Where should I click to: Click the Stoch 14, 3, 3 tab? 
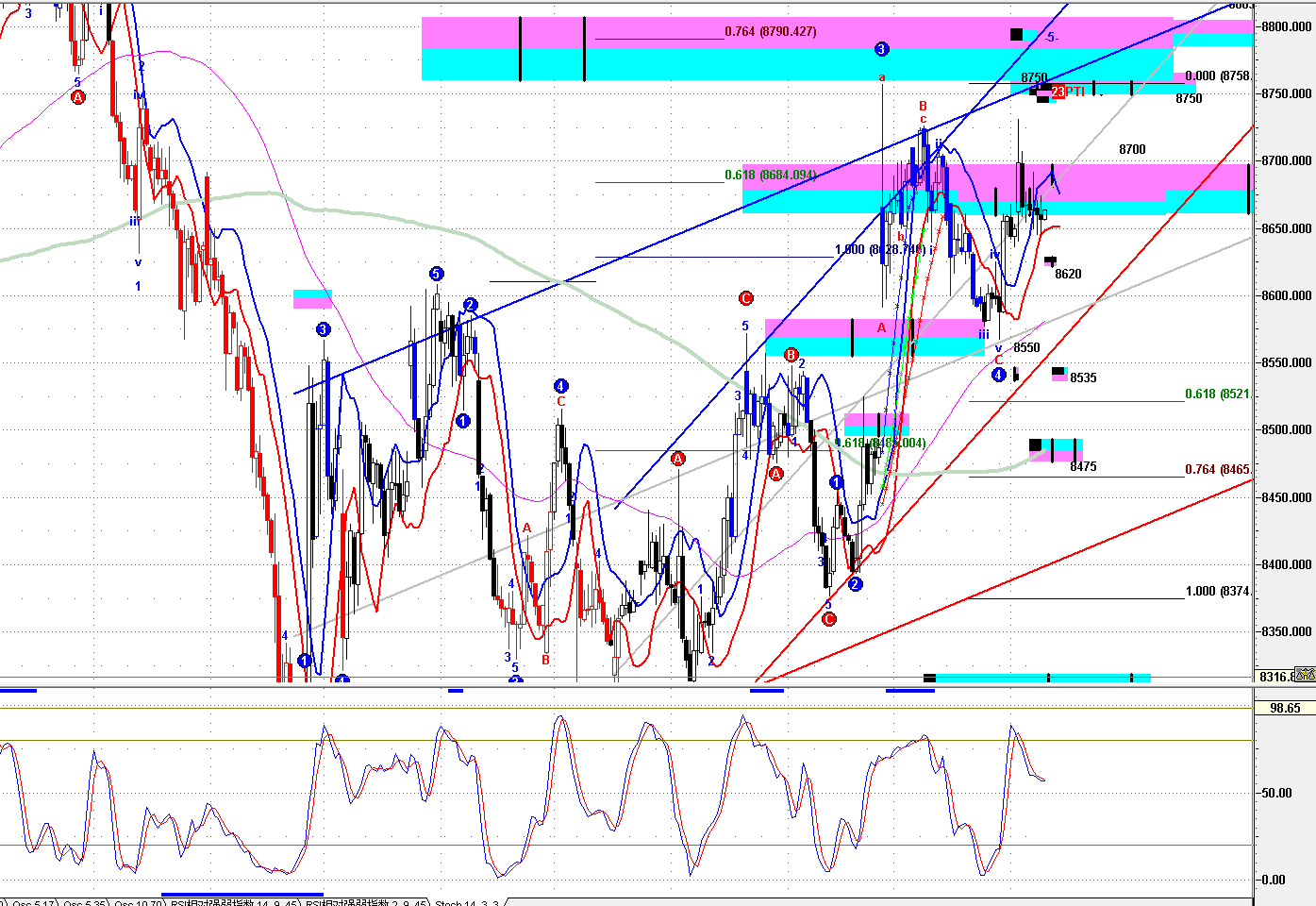[x=466, y=901]
